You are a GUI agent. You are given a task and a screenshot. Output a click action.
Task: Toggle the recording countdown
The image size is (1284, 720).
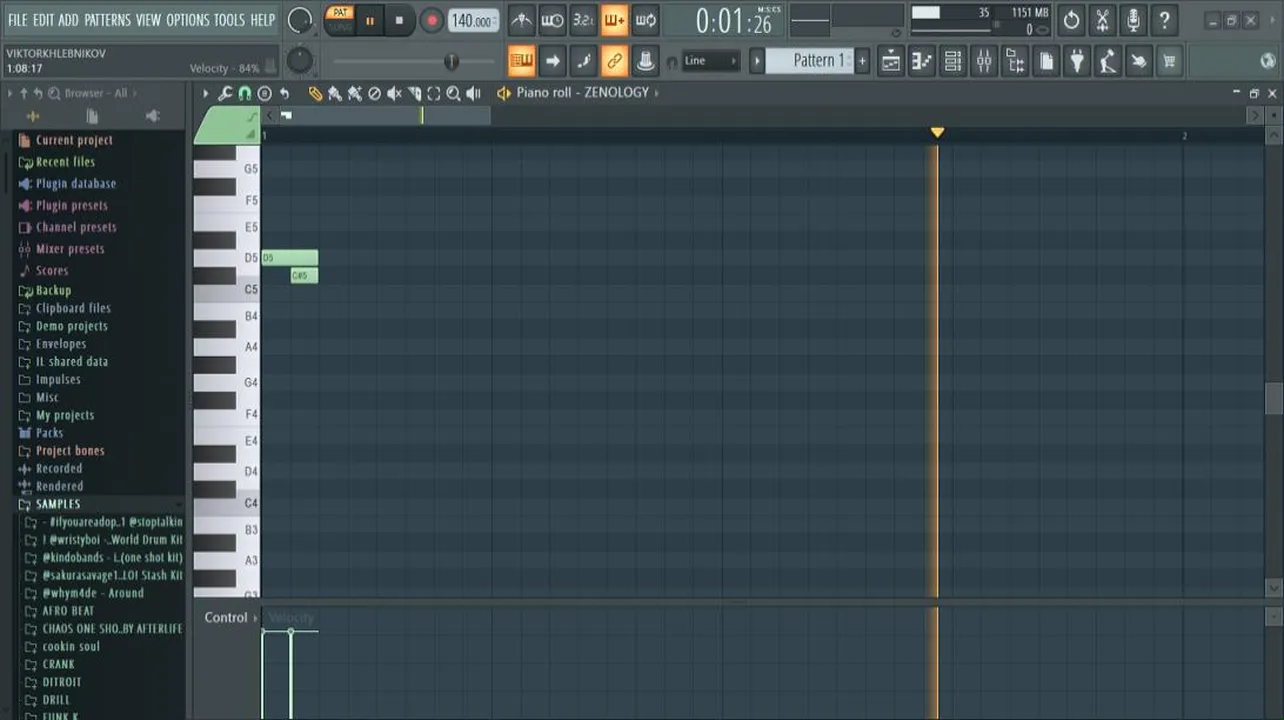point(583,20)
